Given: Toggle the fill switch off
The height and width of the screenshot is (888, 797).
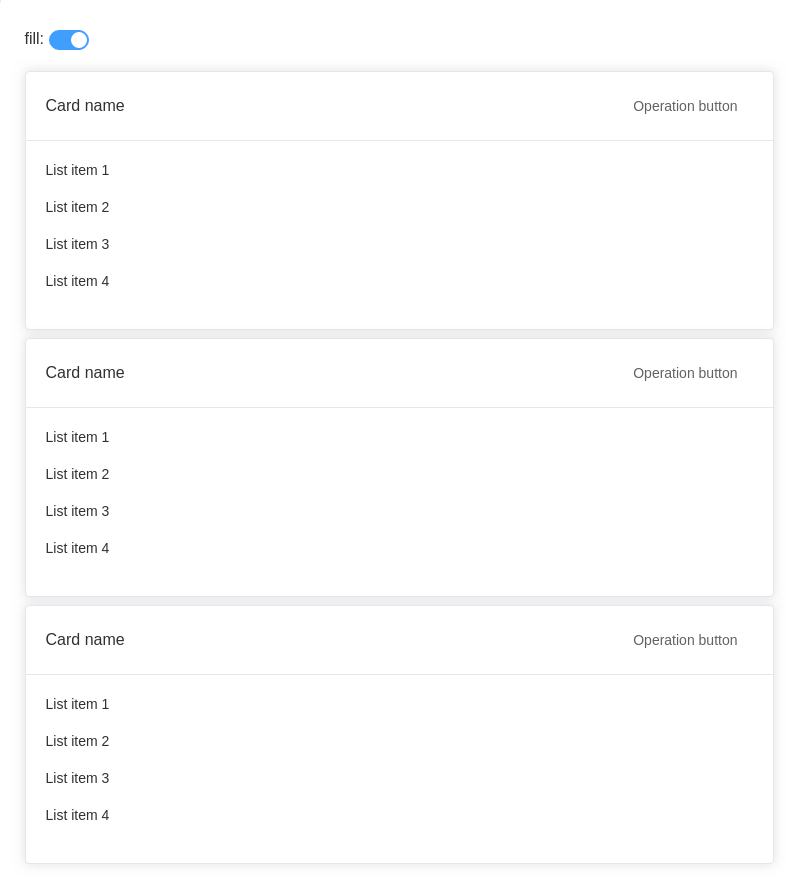Looking at the screenshot, I should pyautogui.click(x=69, y=40).
